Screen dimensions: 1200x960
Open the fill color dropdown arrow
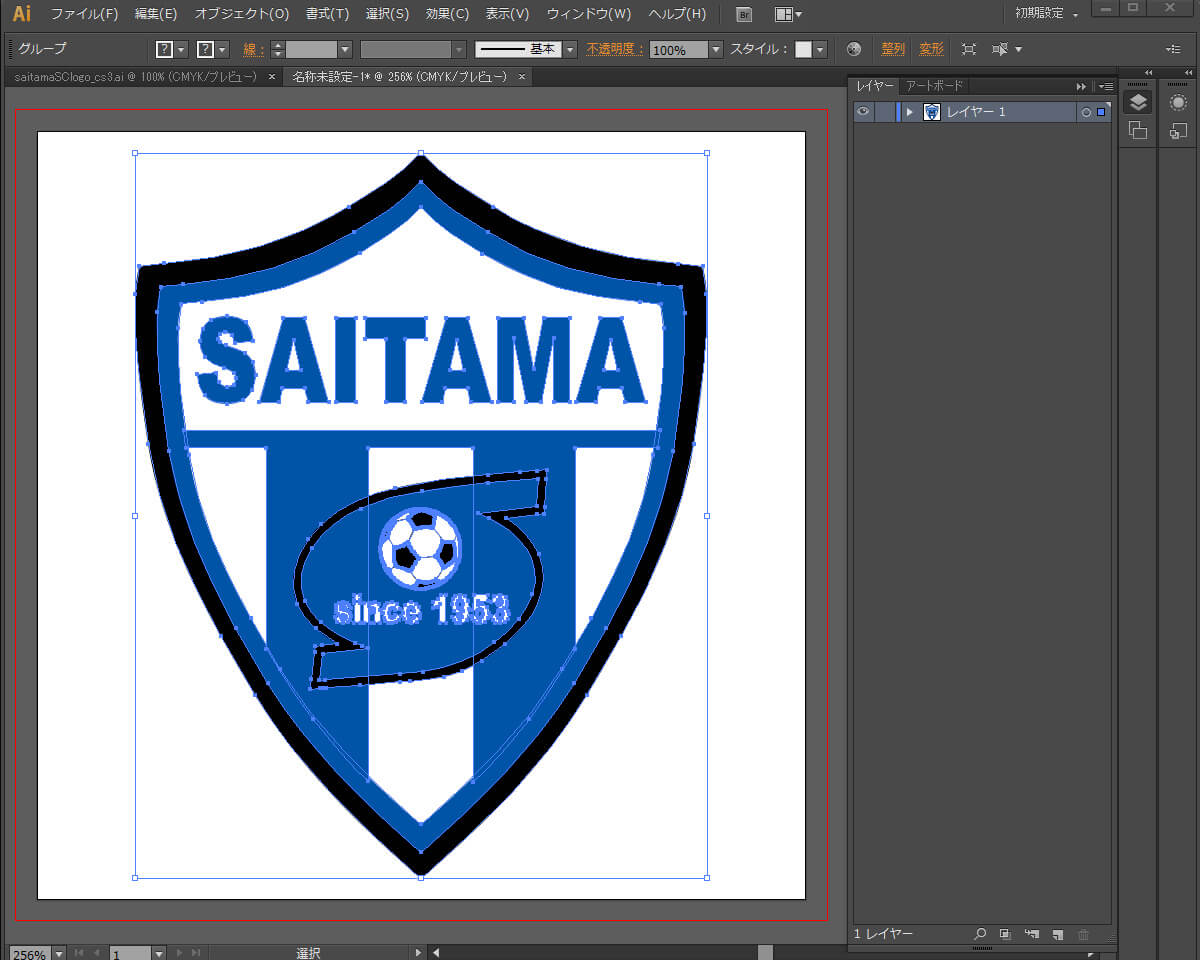click(x=181, y=49)
